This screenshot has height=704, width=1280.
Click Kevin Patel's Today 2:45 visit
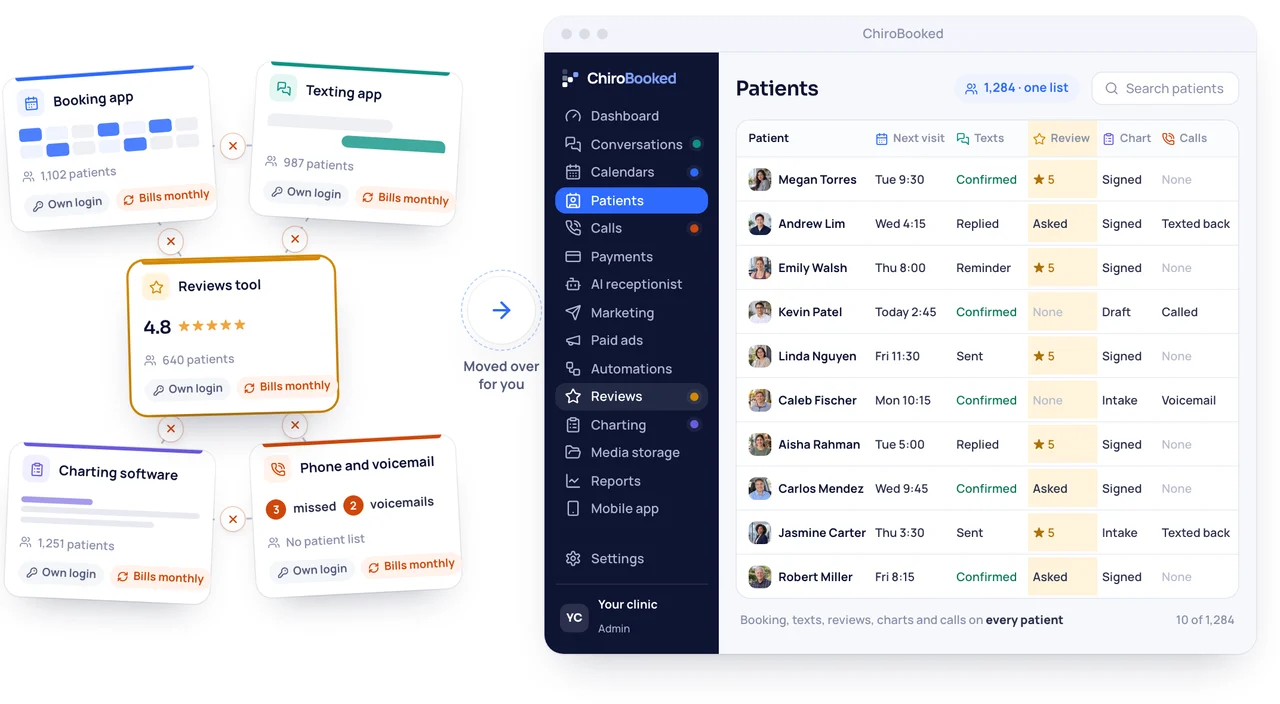click(x=906, y=312)
